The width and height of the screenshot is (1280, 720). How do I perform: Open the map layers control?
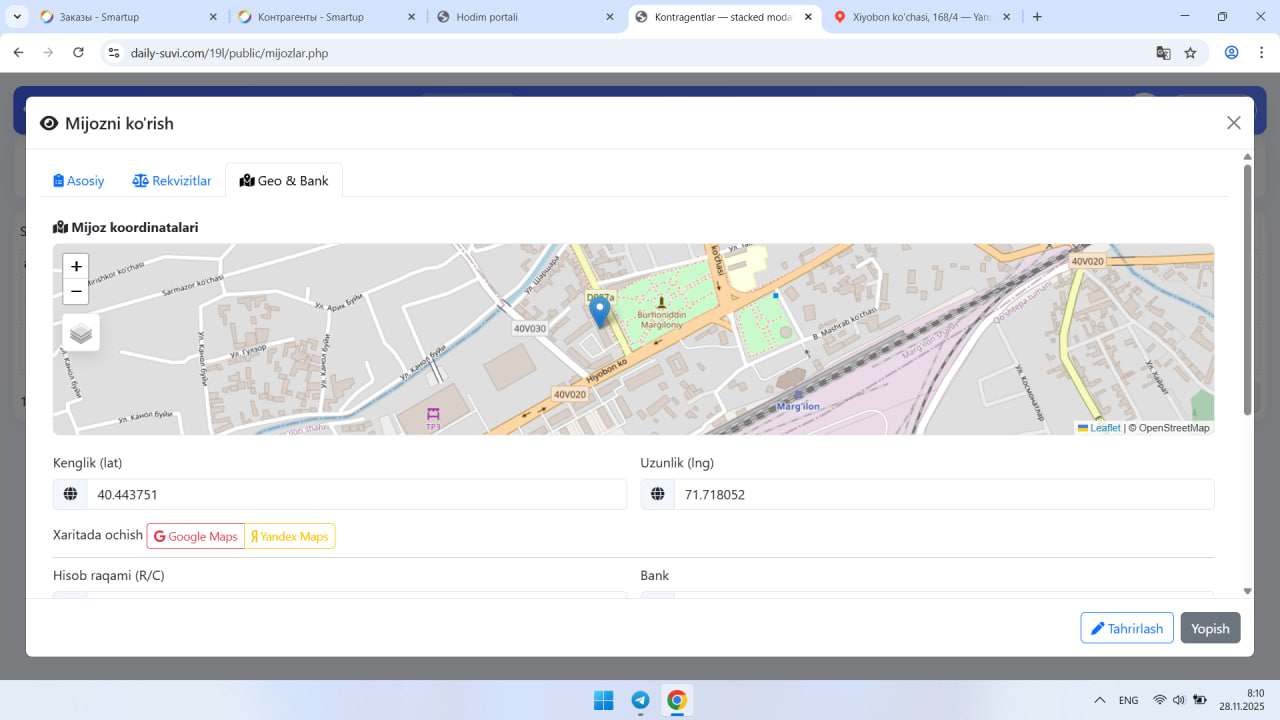tap(81, 333)
